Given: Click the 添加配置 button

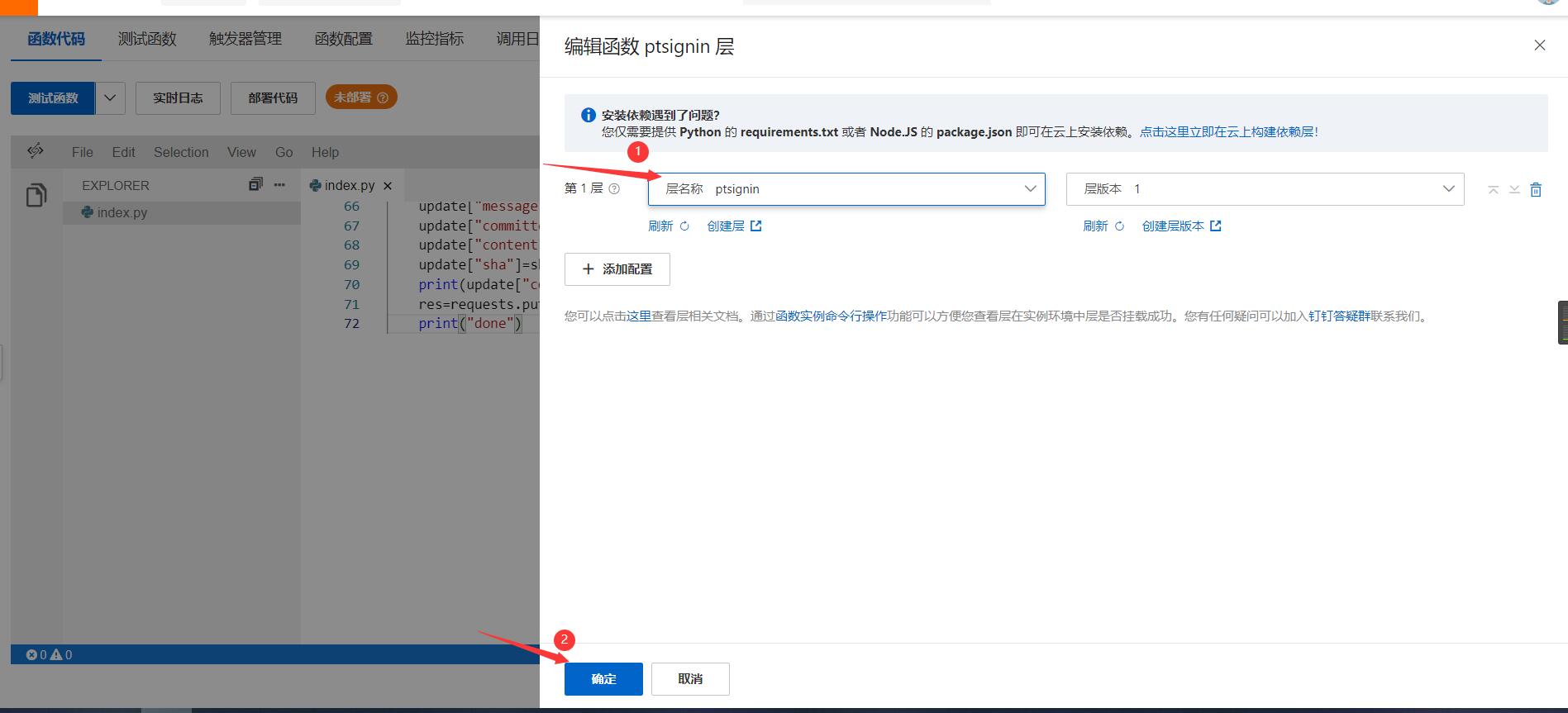Looking at the screenshot, I should [x=617, y=269].
